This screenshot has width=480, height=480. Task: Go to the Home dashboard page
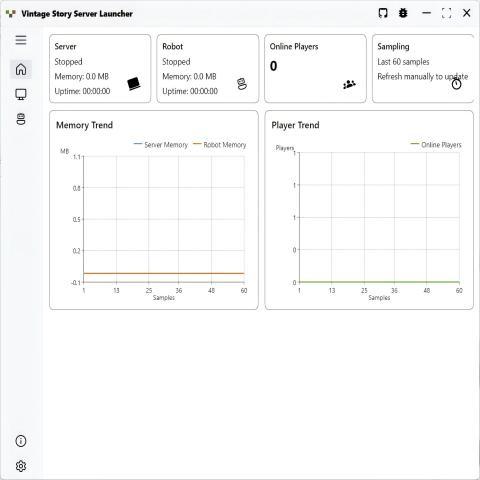21,69
